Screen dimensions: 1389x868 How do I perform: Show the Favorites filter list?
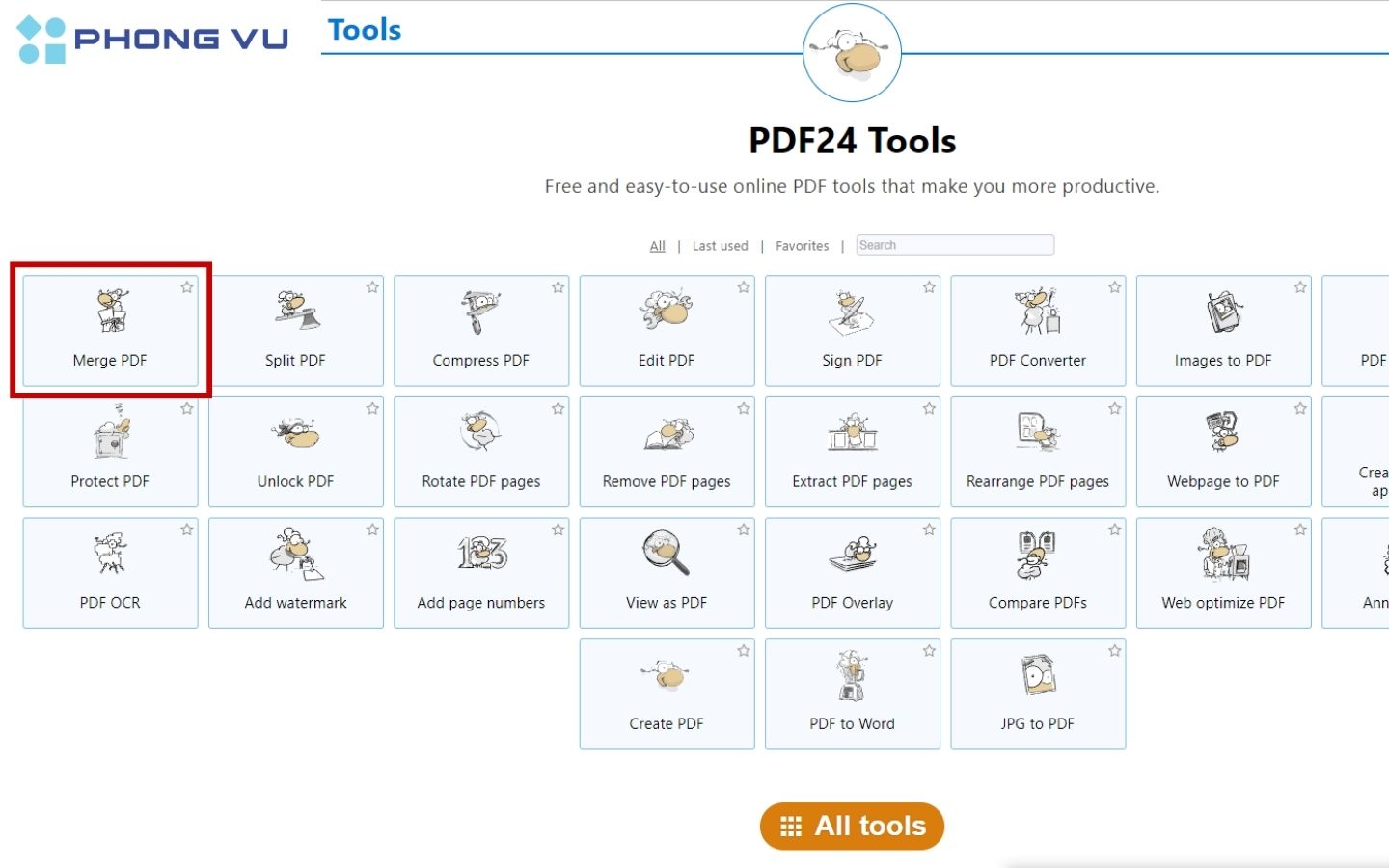pyautogui.click(x=803, y=246)
